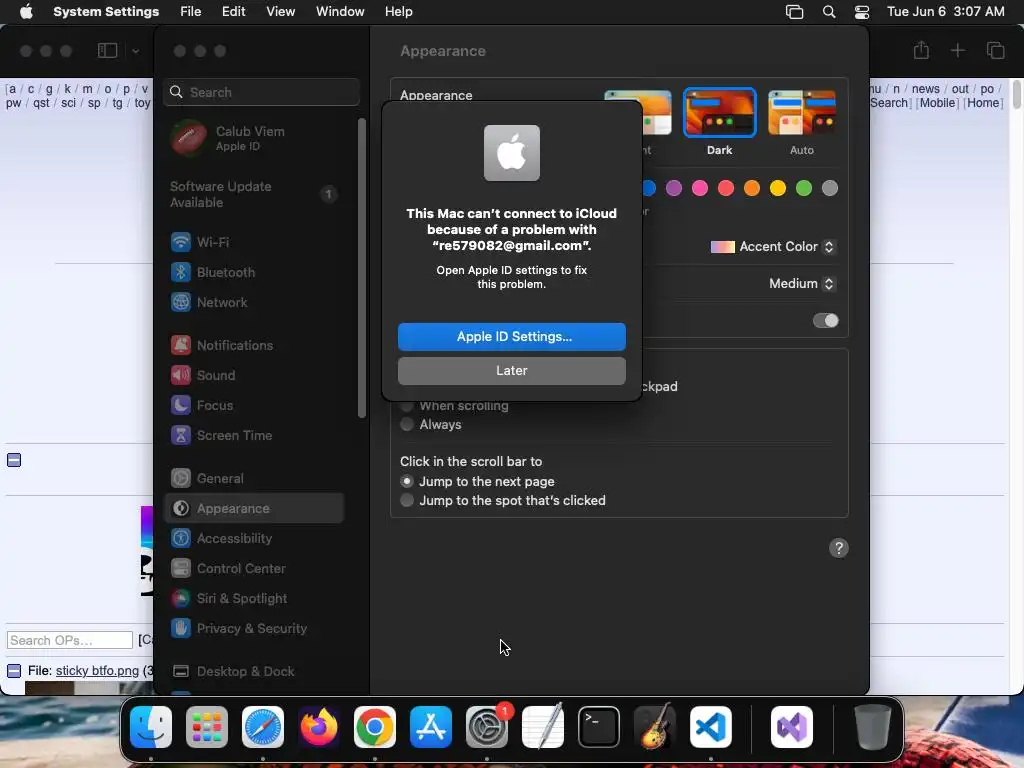Screen dimensions: 1024x768
Task: Open Network settings in the sidebar
Action: tap(254, 302)
